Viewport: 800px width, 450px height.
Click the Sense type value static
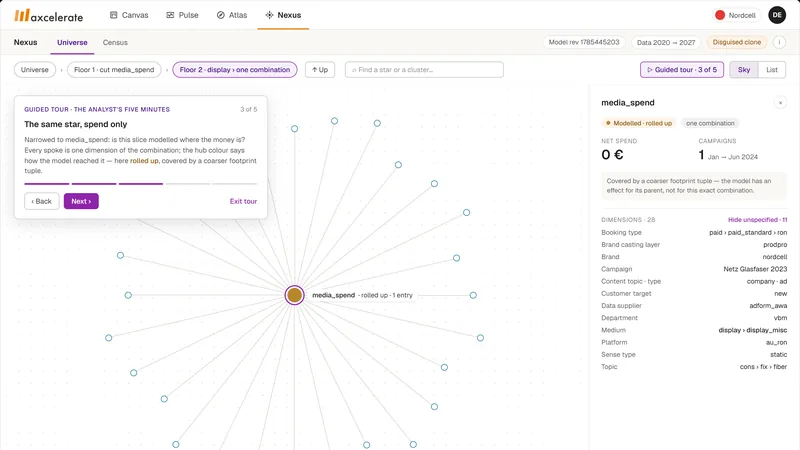click(x=779, y=355)
